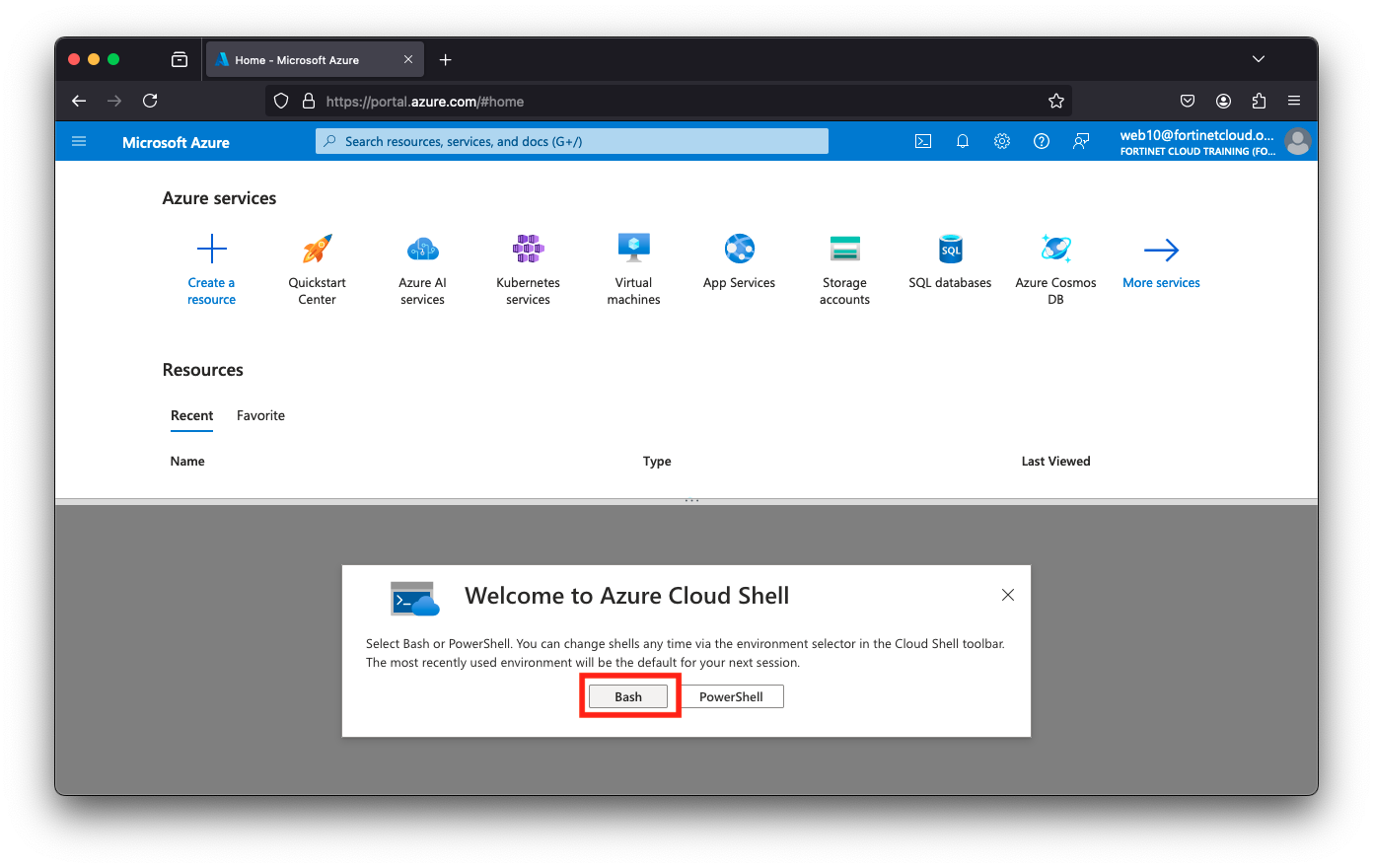
Task: Open Virtual machines icon
Action: click(x=634, y=248)
